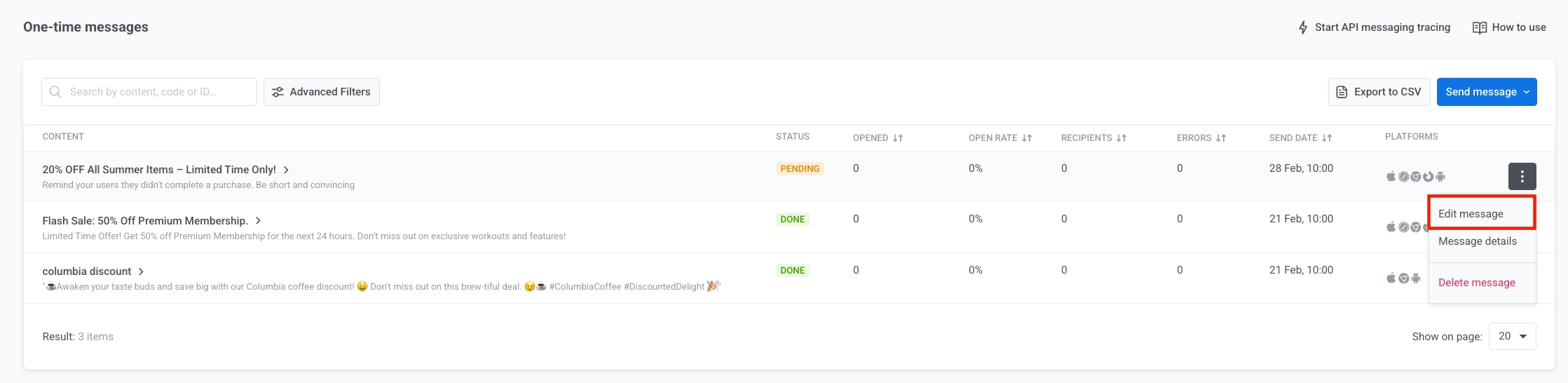Click the Export to CSV button
The height and width of the screenshot is (383, 1568).
coord(1379,92)
